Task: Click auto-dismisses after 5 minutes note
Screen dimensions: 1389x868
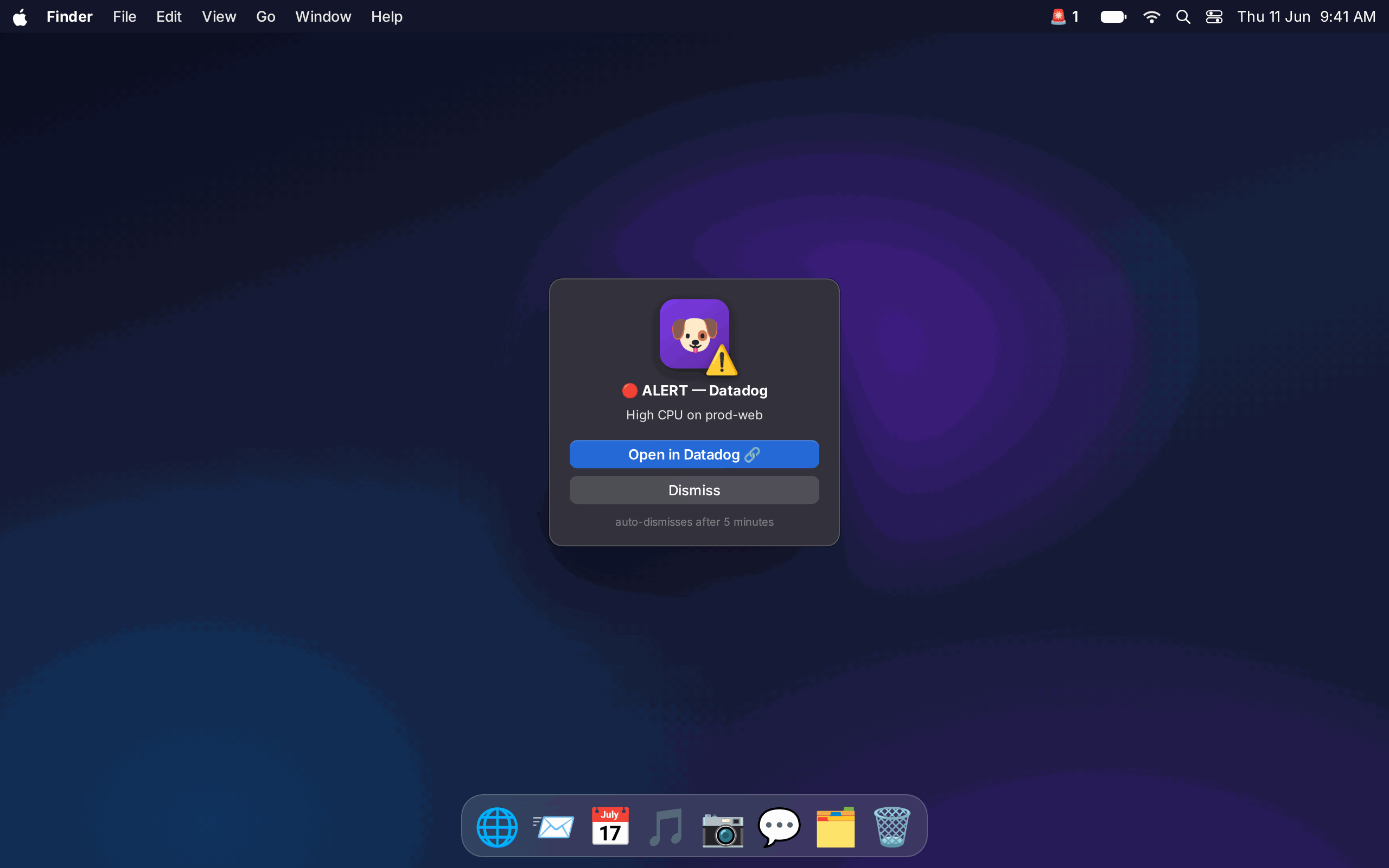Action: pos(694,522)
